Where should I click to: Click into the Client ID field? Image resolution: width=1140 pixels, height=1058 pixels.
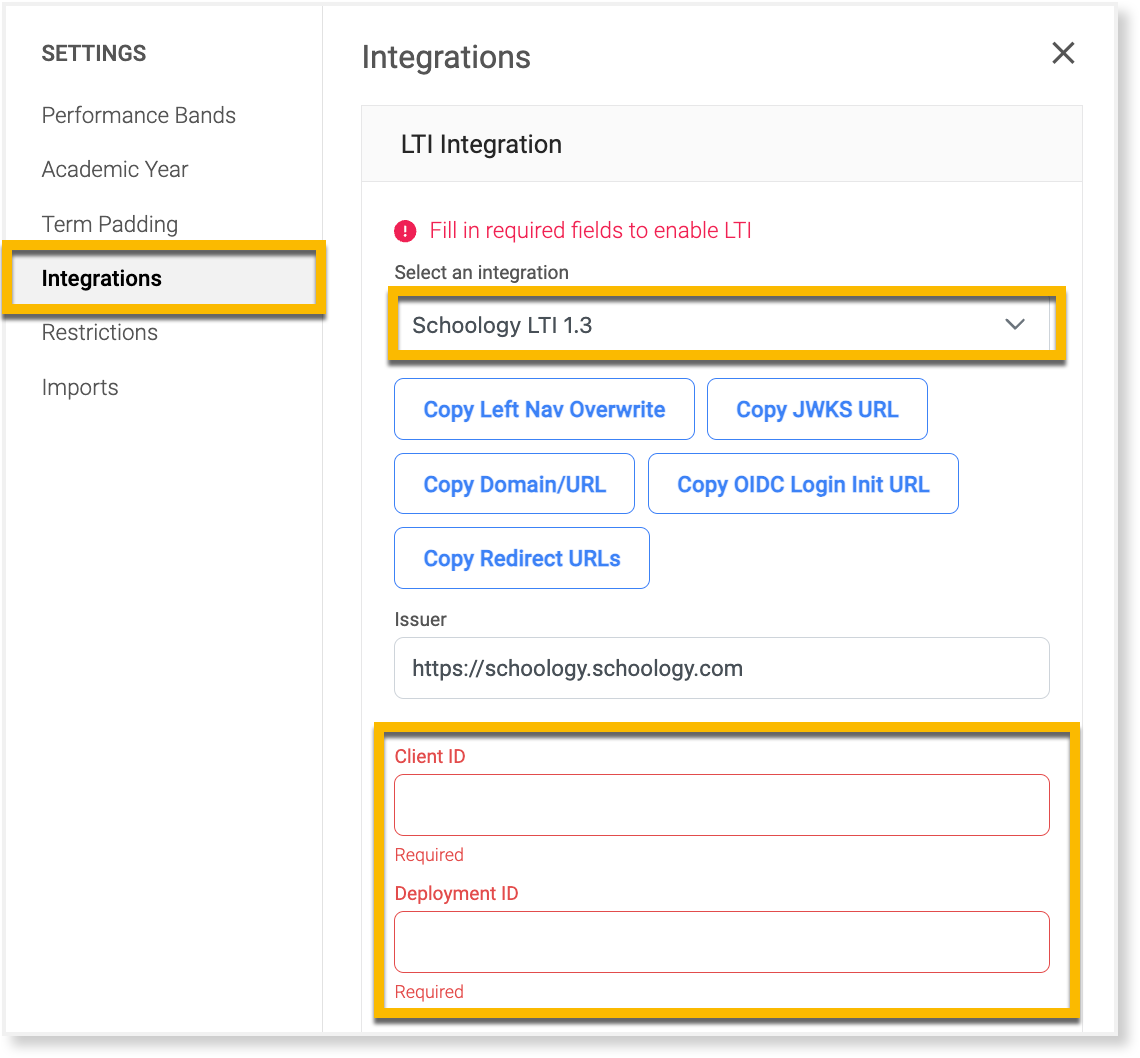coord(722,805)
